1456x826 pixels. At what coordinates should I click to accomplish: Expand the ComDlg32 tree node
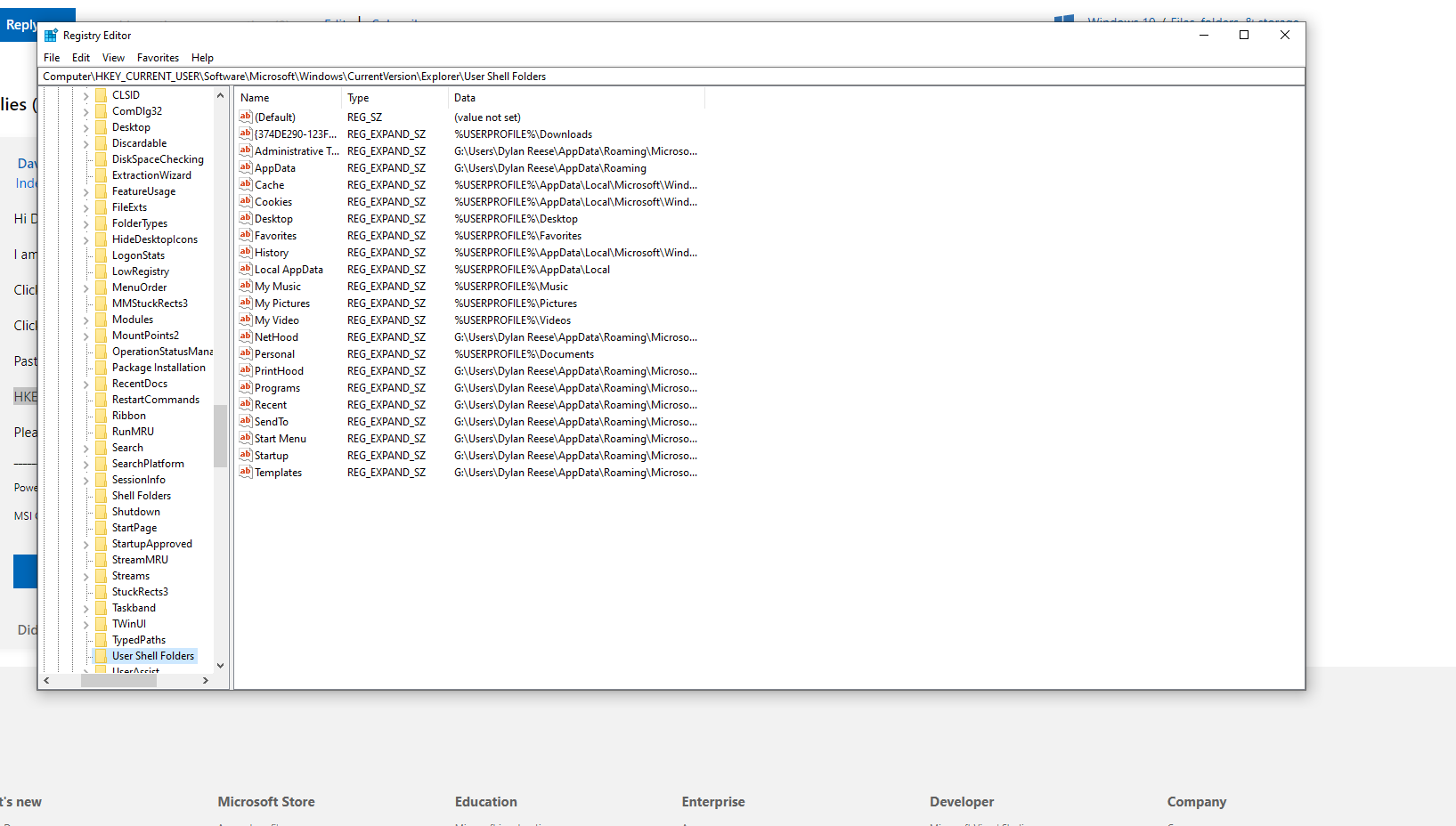point(86,111)
